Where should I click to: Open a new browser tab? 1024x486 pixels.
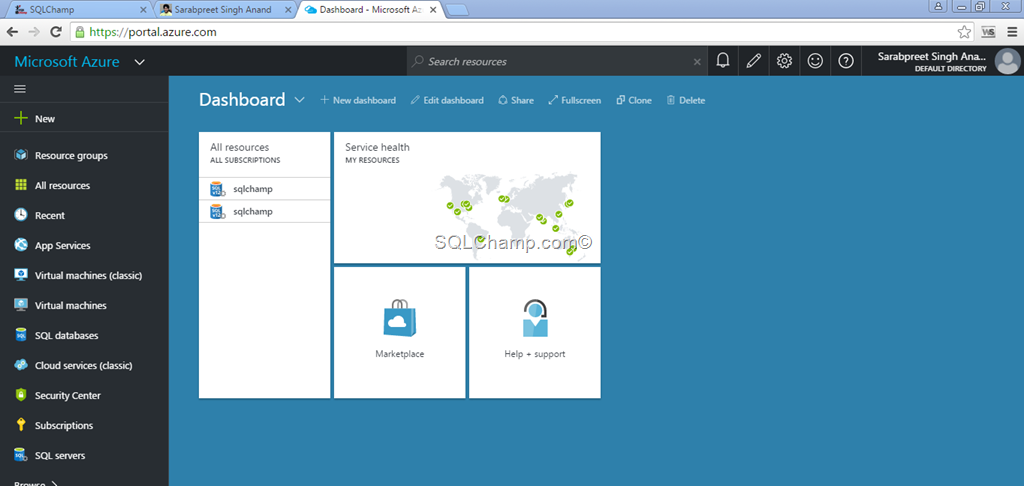(x=456, y=10)
